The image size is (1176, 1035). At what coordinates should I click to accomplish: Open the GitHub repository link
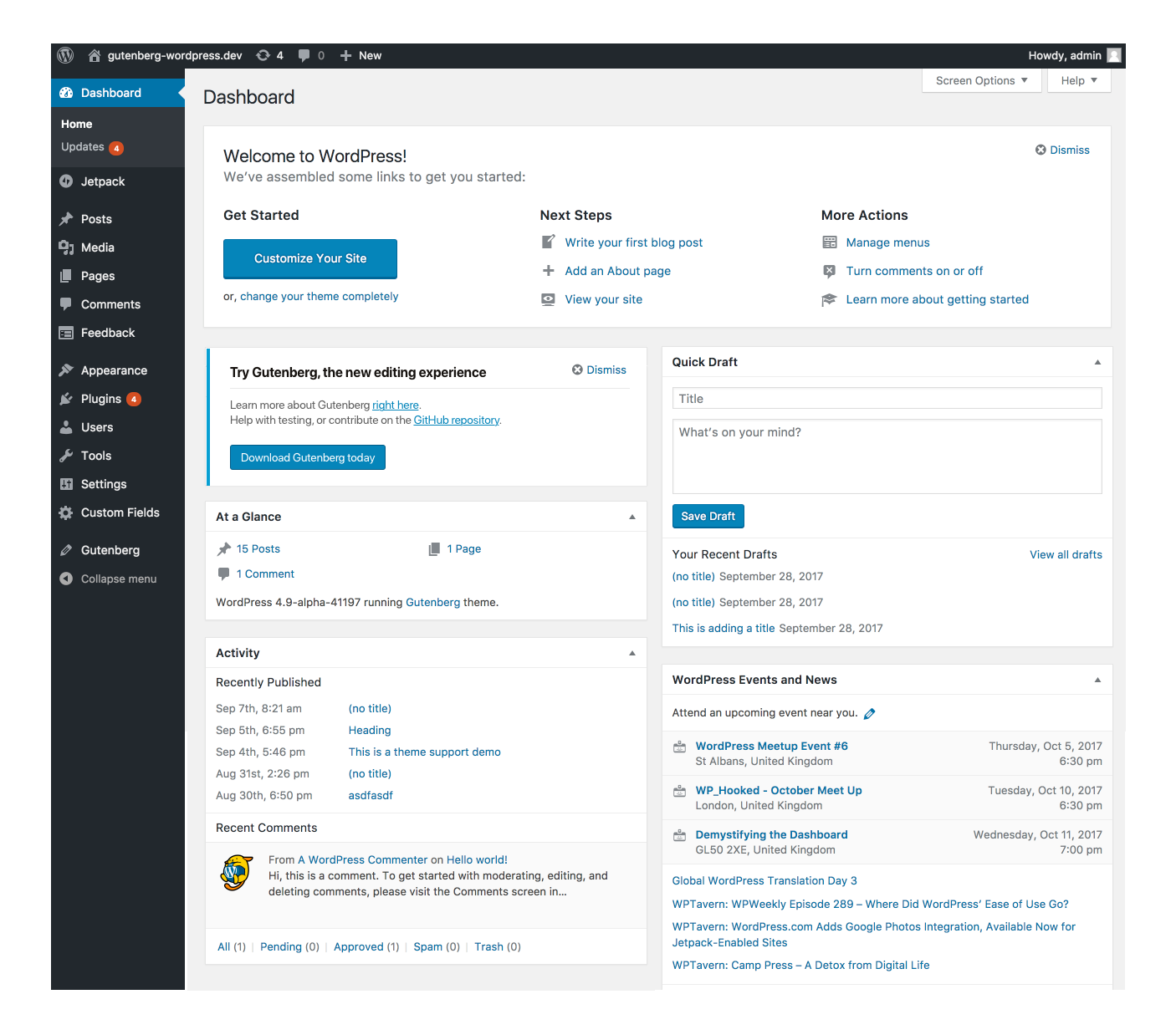(457, 421)
